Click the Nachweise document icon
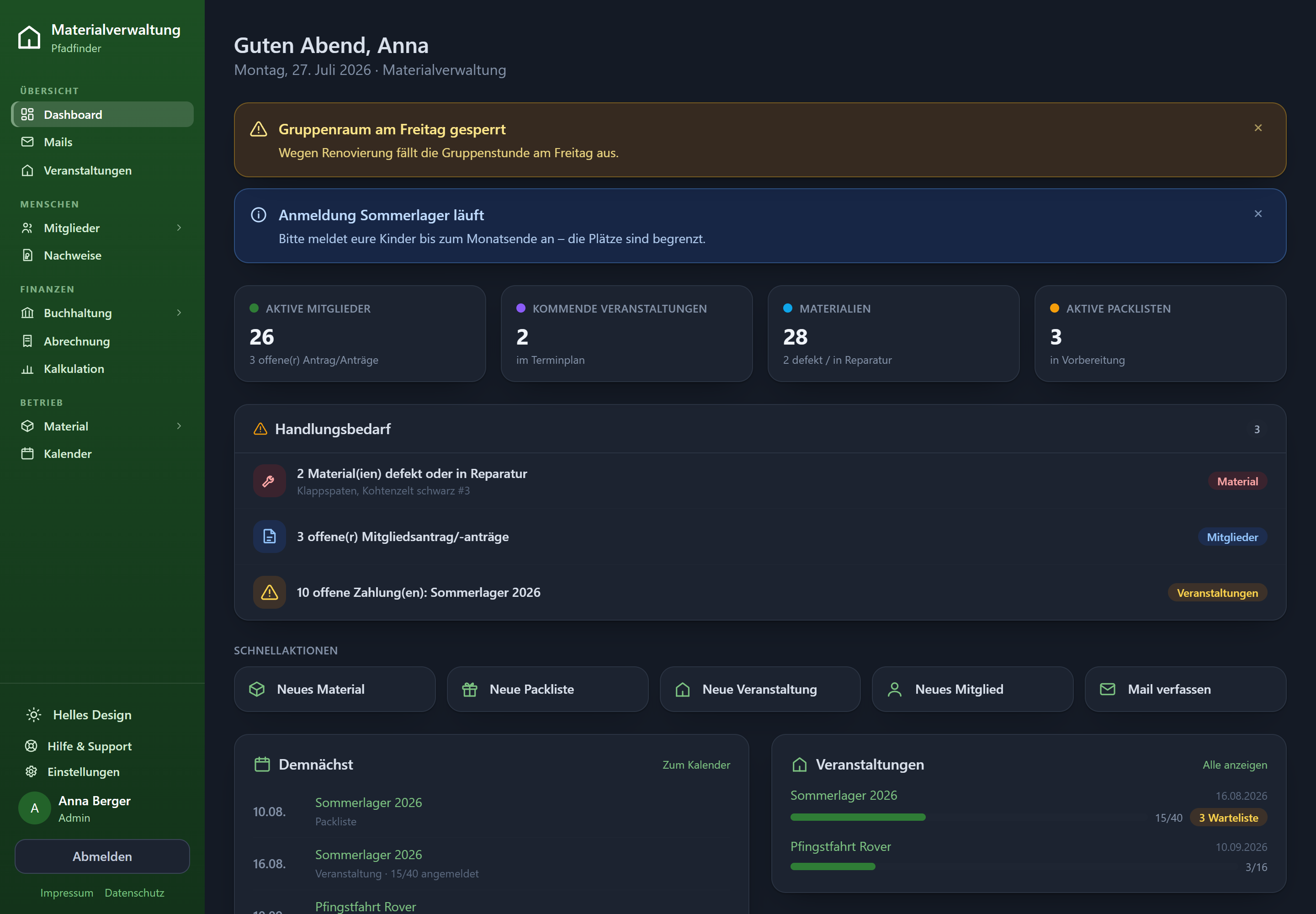Screen dimensions: 1316x914 (x=27, y=255)
